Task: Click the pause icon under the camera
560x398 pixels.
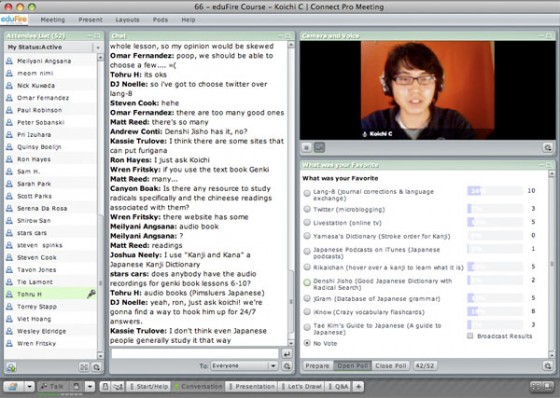Action: (306, 147)
